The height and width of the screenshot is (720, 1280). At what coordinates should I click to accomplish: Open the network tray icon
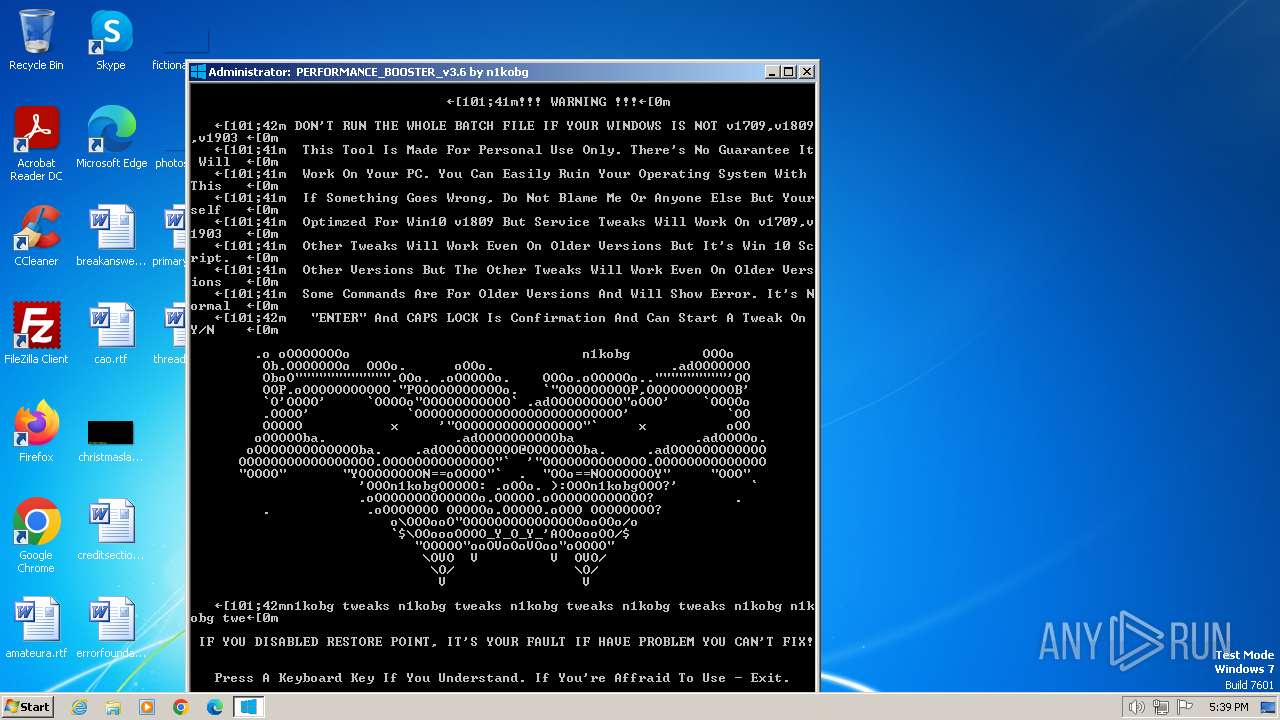(1161, 707)
